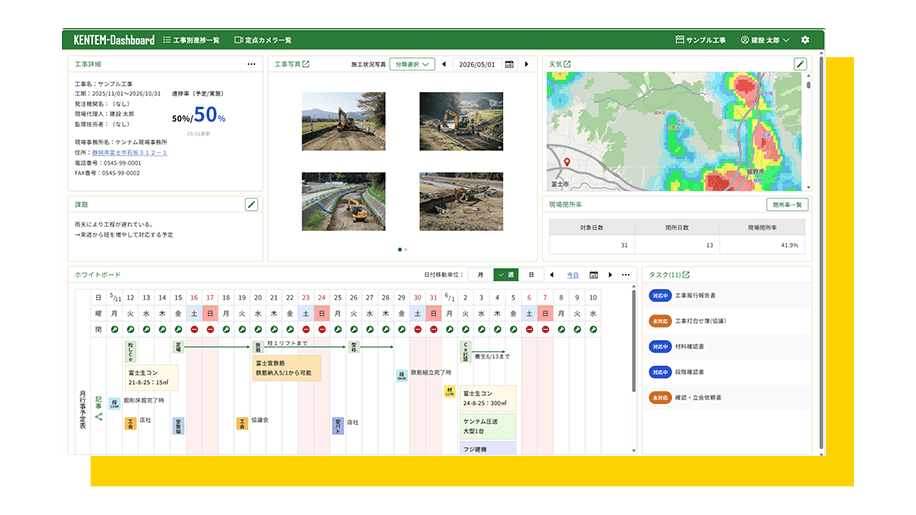Expand the 建設 太郎 user menu

coord(765,40)
